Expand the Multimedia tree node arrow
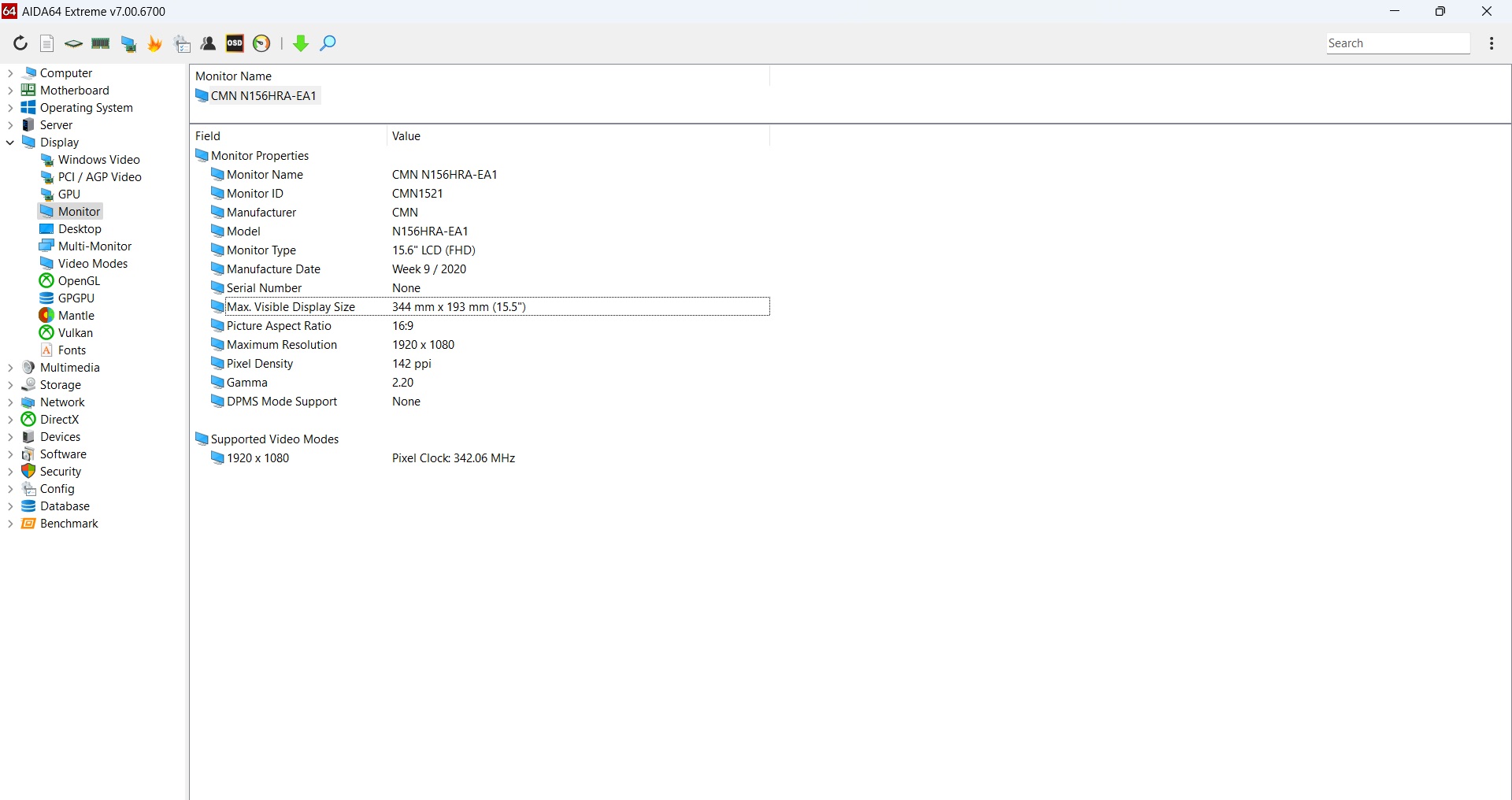 click(10, 368)
